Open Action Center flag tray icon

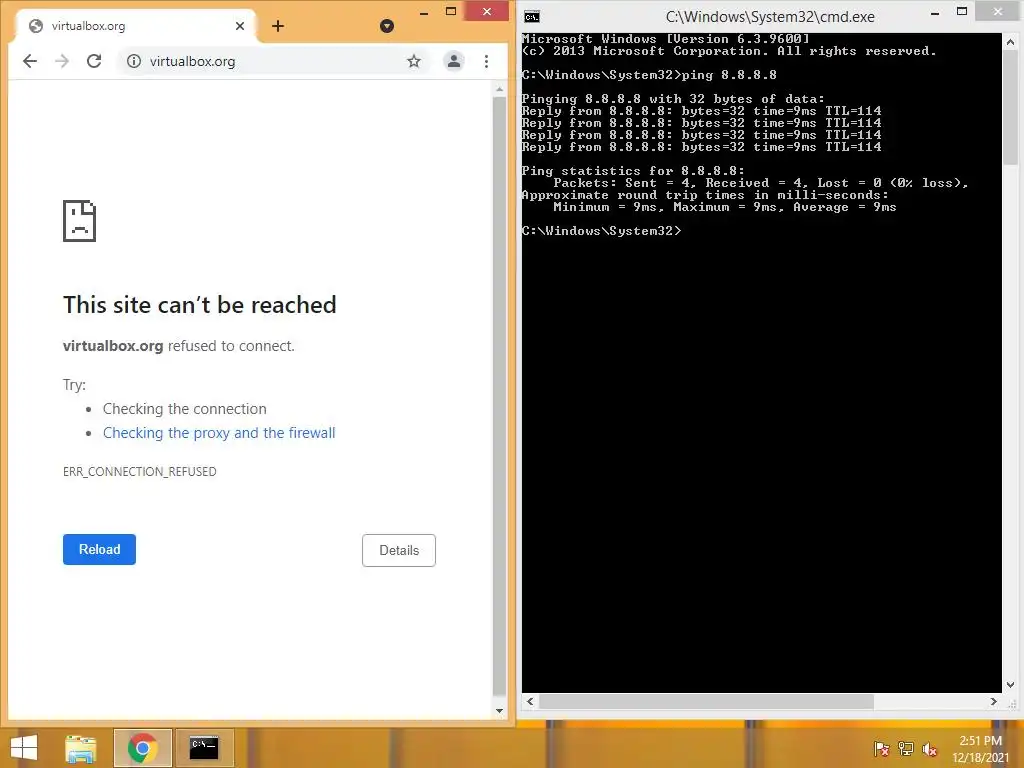882,748
